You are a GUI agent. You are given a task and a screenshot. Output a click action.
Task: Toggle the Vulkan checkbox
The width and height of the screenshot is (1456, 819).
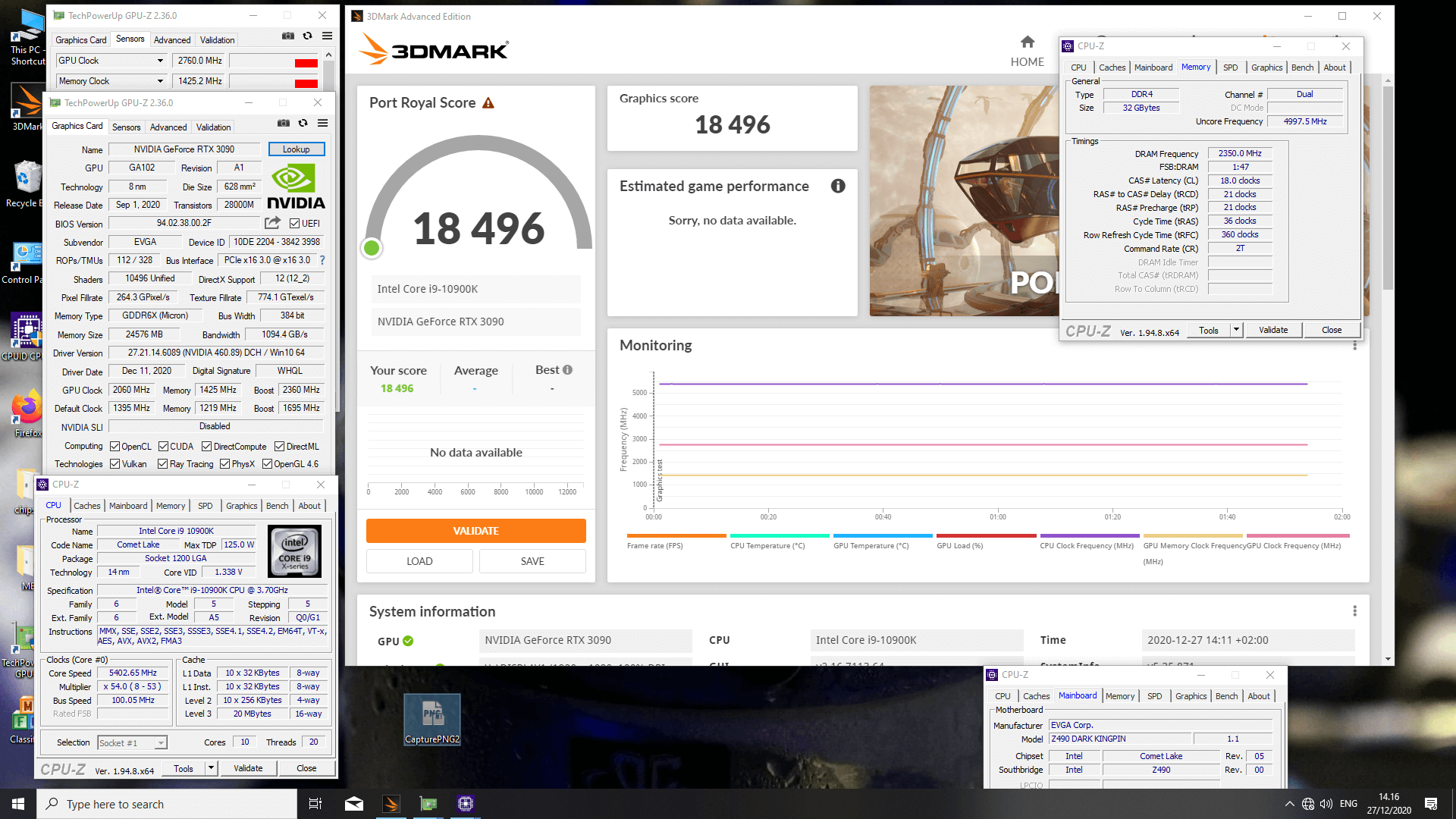(115, 464)
